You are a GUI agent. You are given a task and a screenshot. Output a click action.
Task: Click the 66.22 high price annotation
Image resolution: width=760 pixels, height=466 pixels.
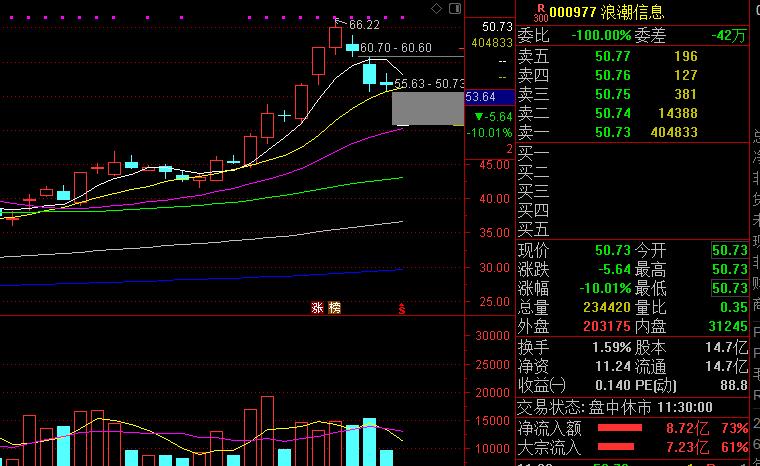[364, 25]
